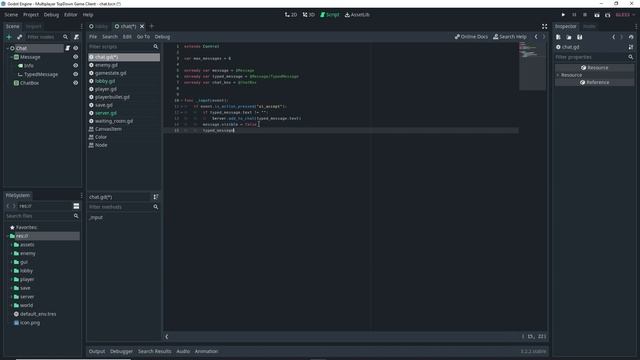Click the instance child scene link icon
The height and width of the screenshot is (360, 640).
[19, 37]
